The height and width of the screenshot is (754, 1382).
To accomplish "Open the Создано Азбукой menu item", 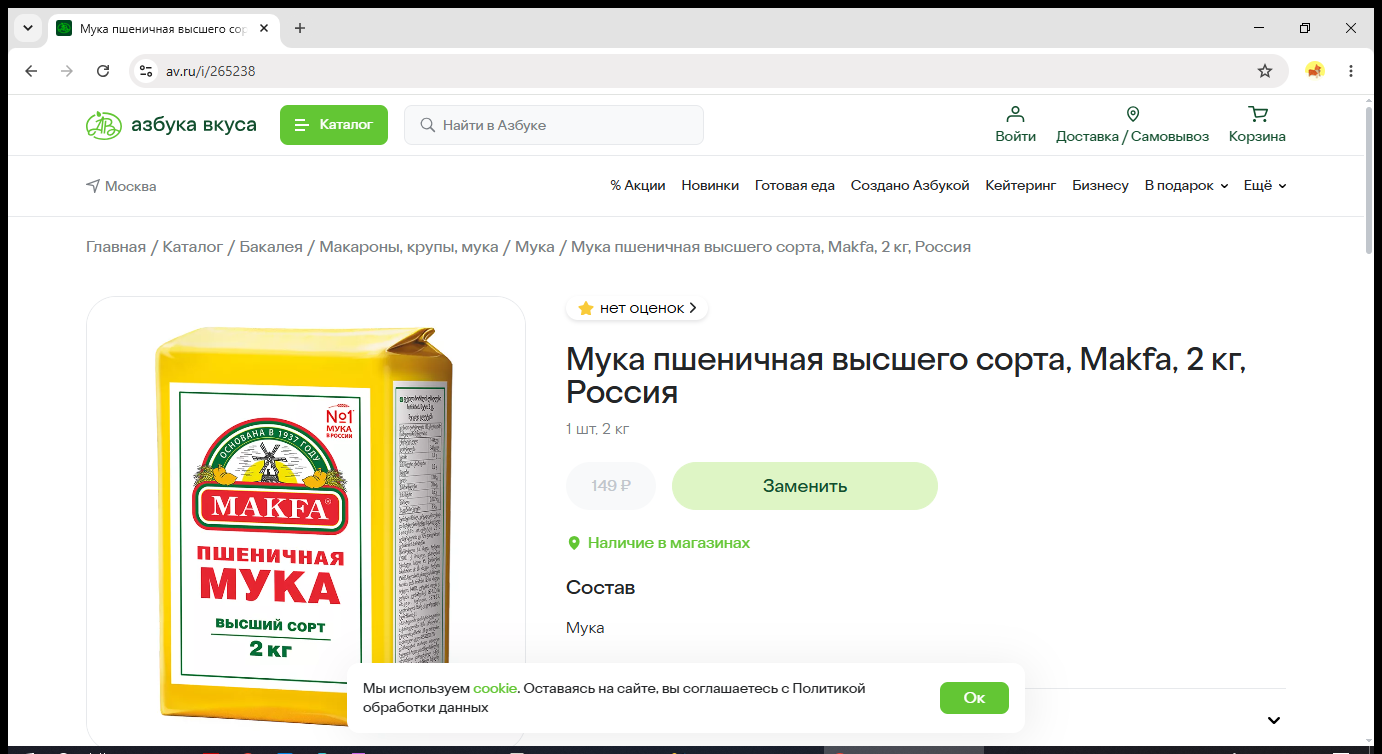I will pos(910,186).
